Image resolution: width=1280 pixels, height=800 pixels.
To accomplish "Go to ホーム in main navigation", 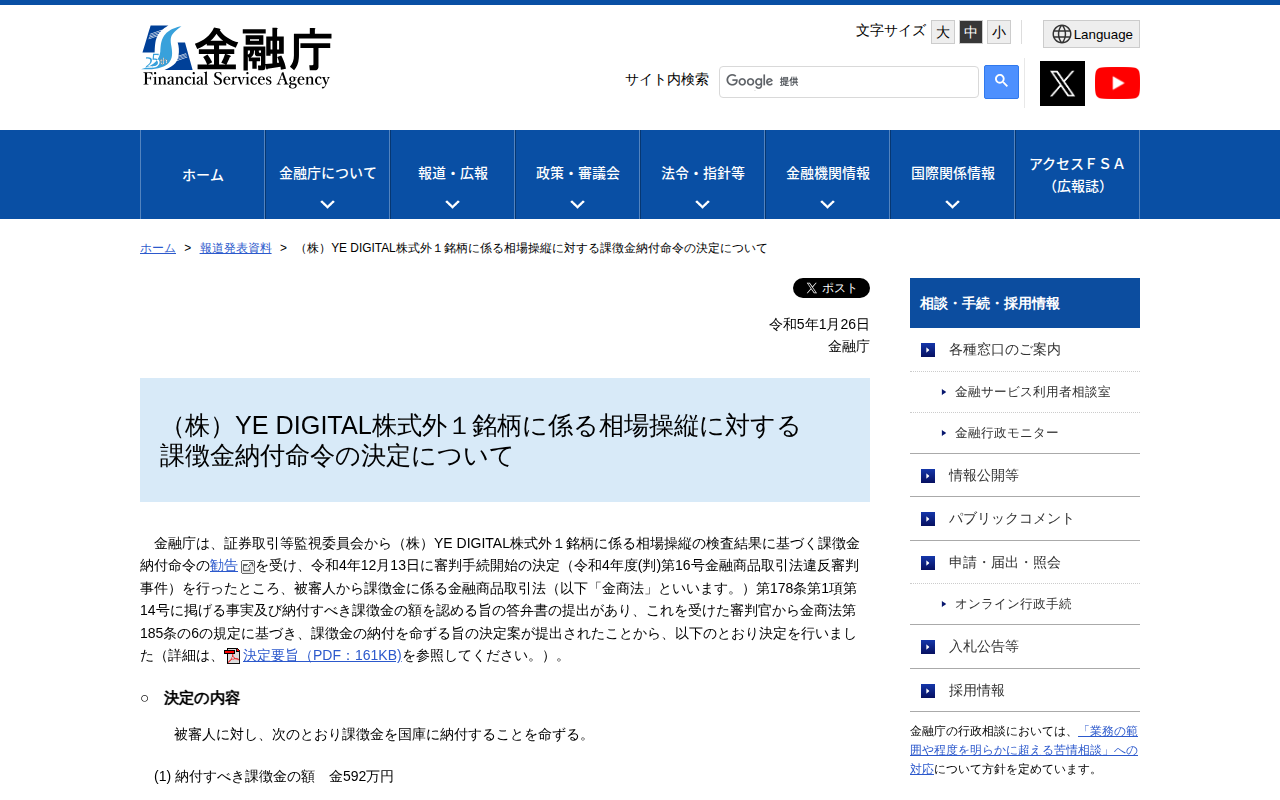I will pyautogui.click(x=203, y=175).
